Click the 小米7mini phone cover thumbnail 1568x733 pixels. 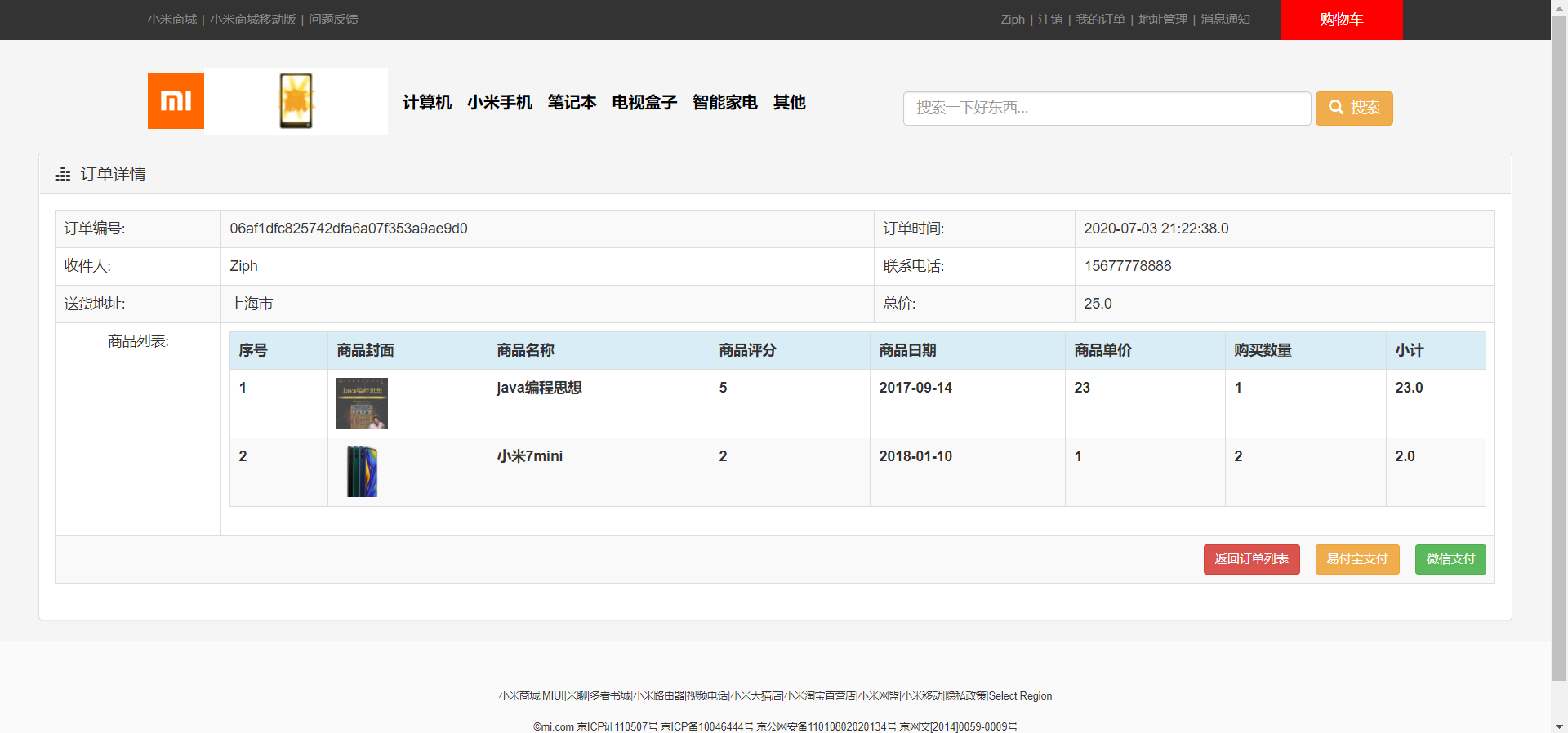pyautogui.click(x=362, y=472)
